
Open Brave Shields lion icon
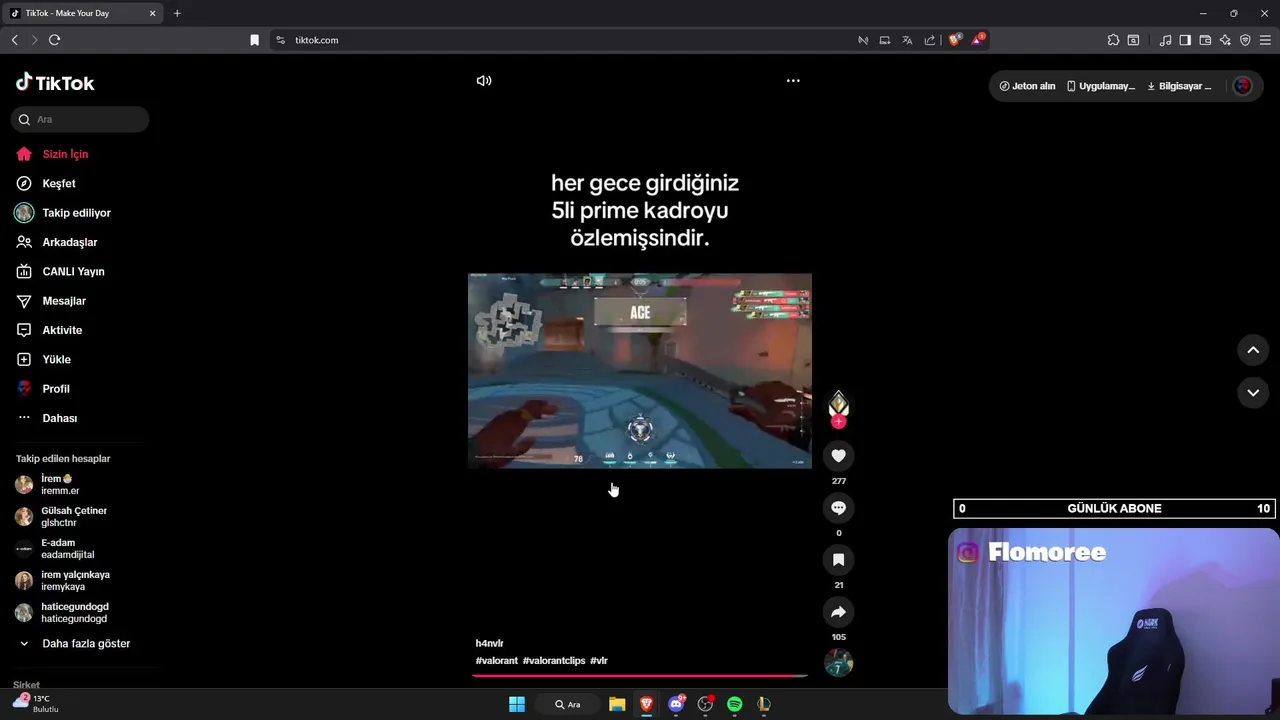[x=954, y=40]
